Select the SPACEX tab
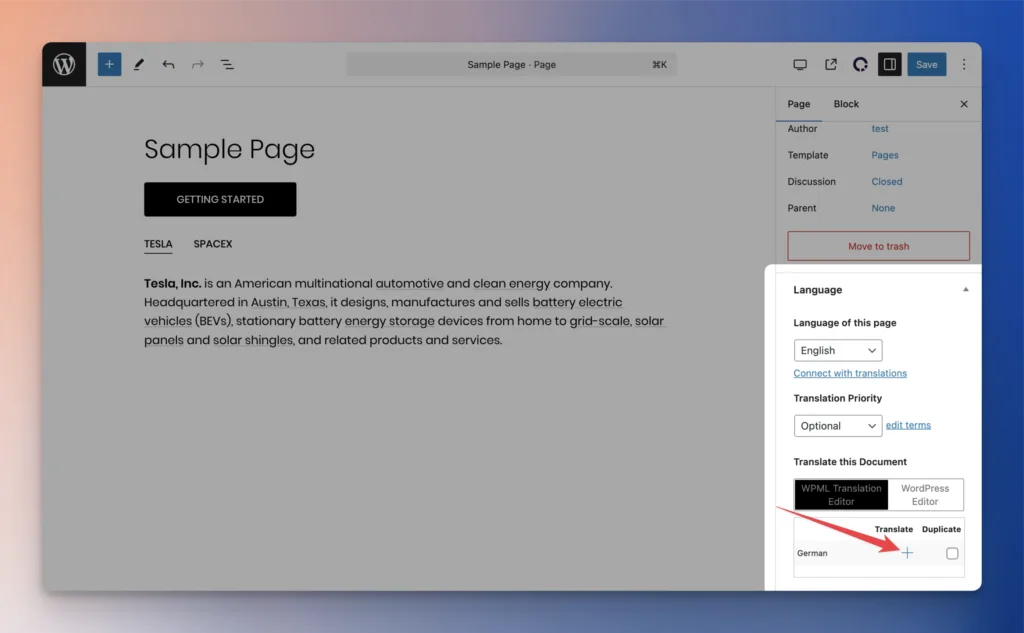This screenshot has width=1024, height=633. click(213, 244)
